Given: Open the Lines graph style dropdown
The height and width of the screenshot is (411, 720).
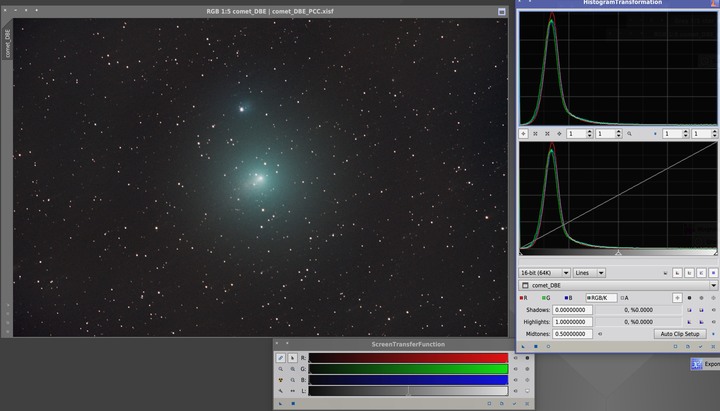Looking at the screenshot, I should click(x=587, y=272).
